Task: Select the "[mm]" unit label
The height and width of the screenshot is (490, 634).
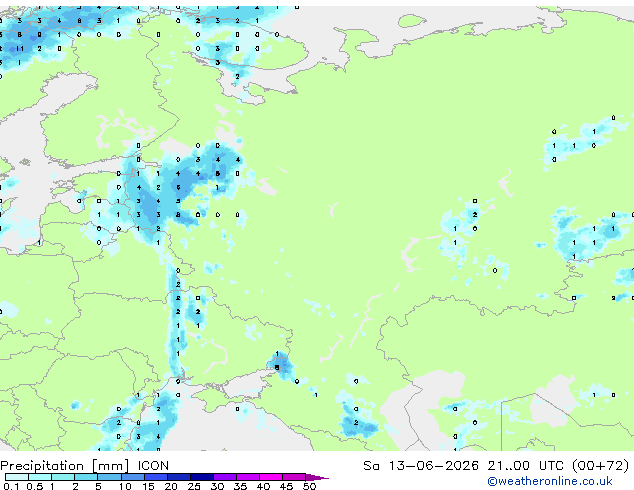Action: [111, 466]
